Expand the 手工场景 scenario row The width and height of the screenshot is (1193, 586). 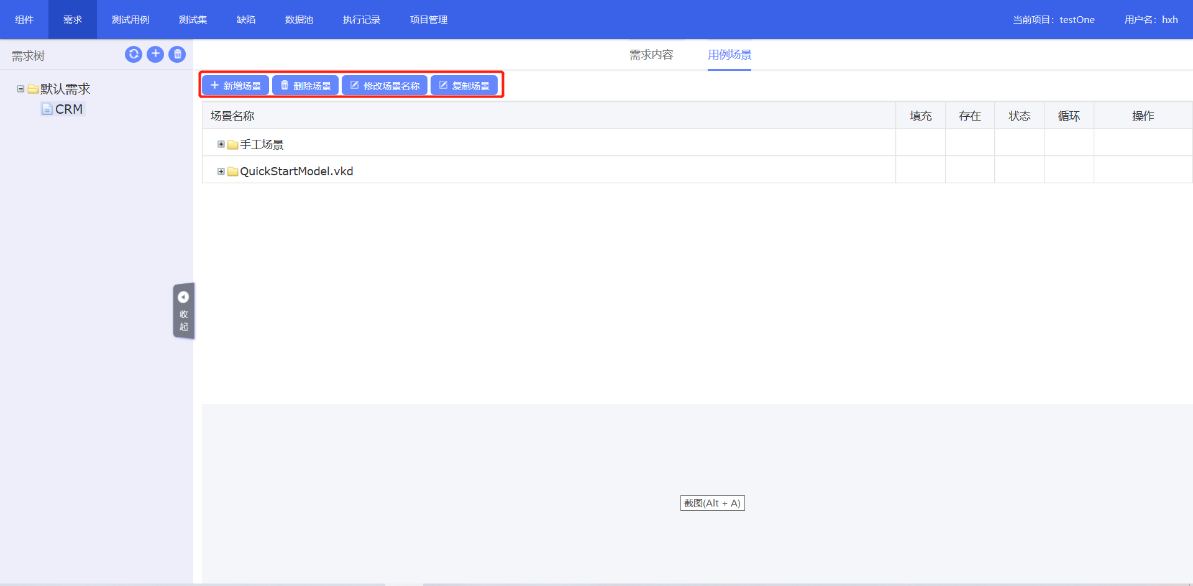[x=221, y=144]
